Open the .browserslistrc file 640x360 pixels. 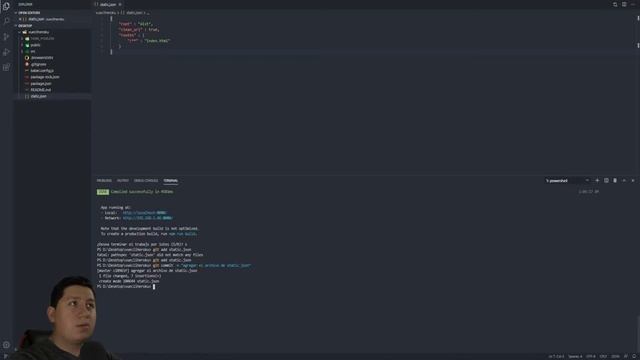pos(42,58)
